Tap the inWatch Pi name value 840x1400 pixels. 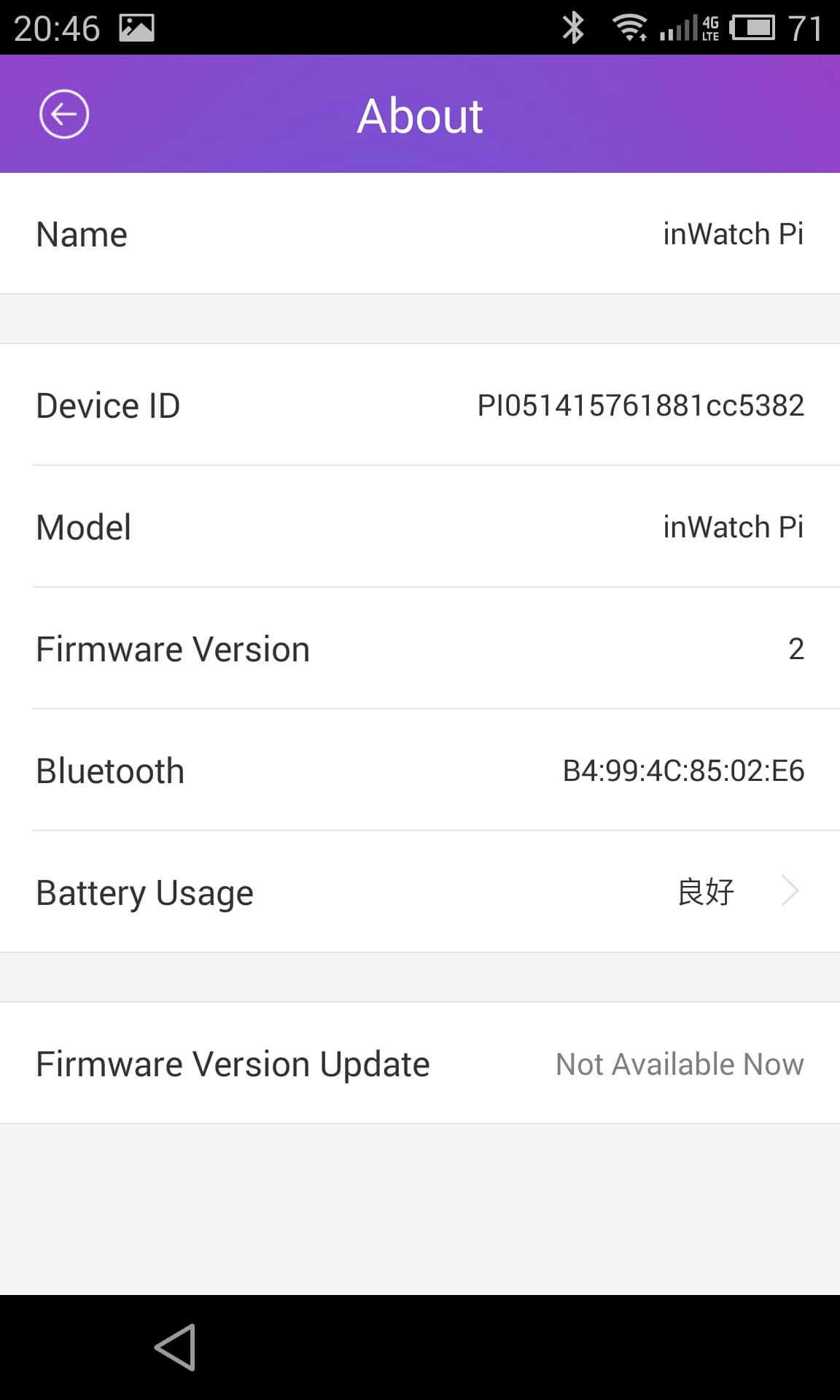point(733,234)
